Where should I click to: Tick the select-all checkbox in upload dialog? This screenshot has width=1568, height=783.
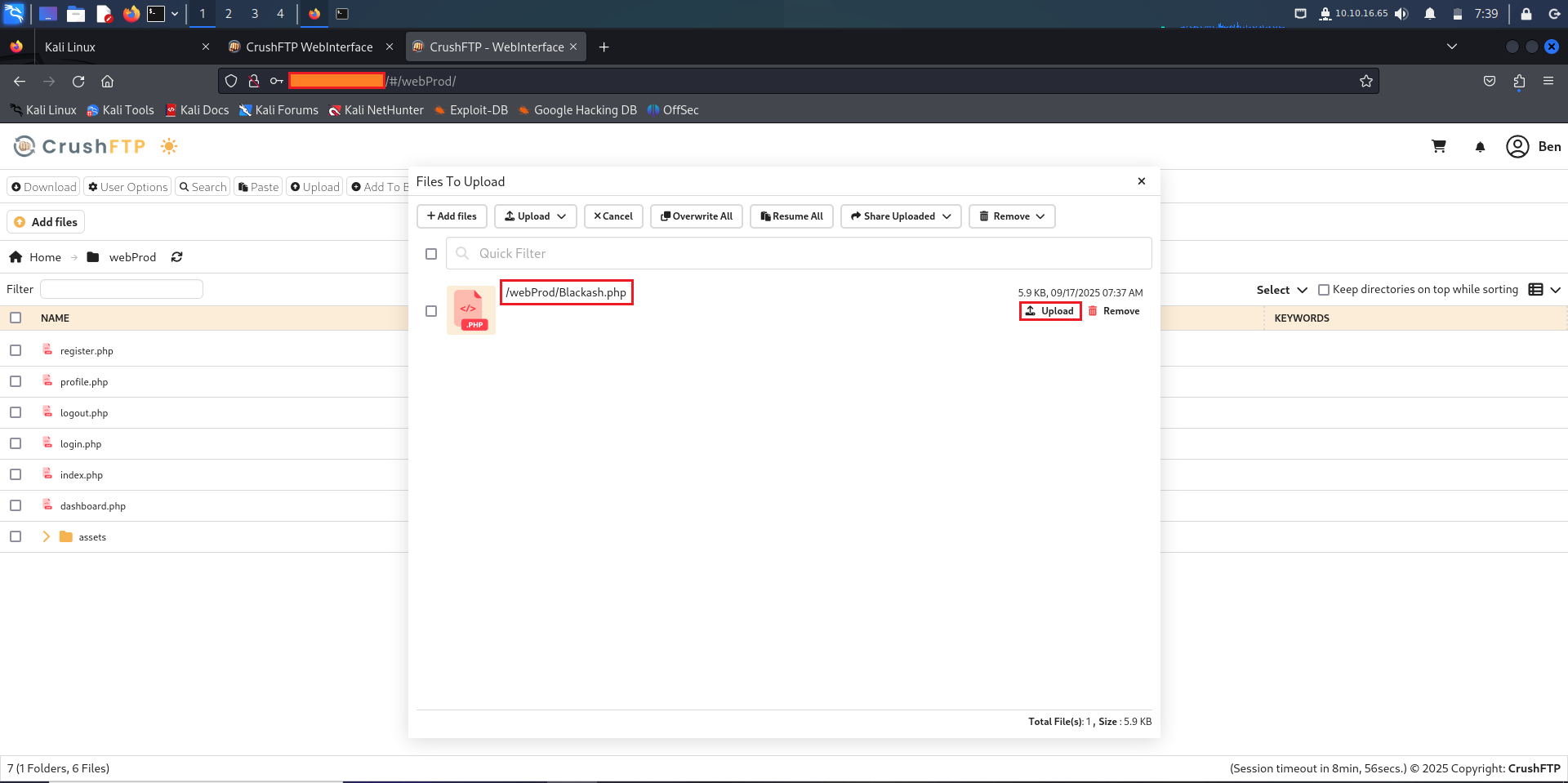pyautogui.click(x=431, y=254)
